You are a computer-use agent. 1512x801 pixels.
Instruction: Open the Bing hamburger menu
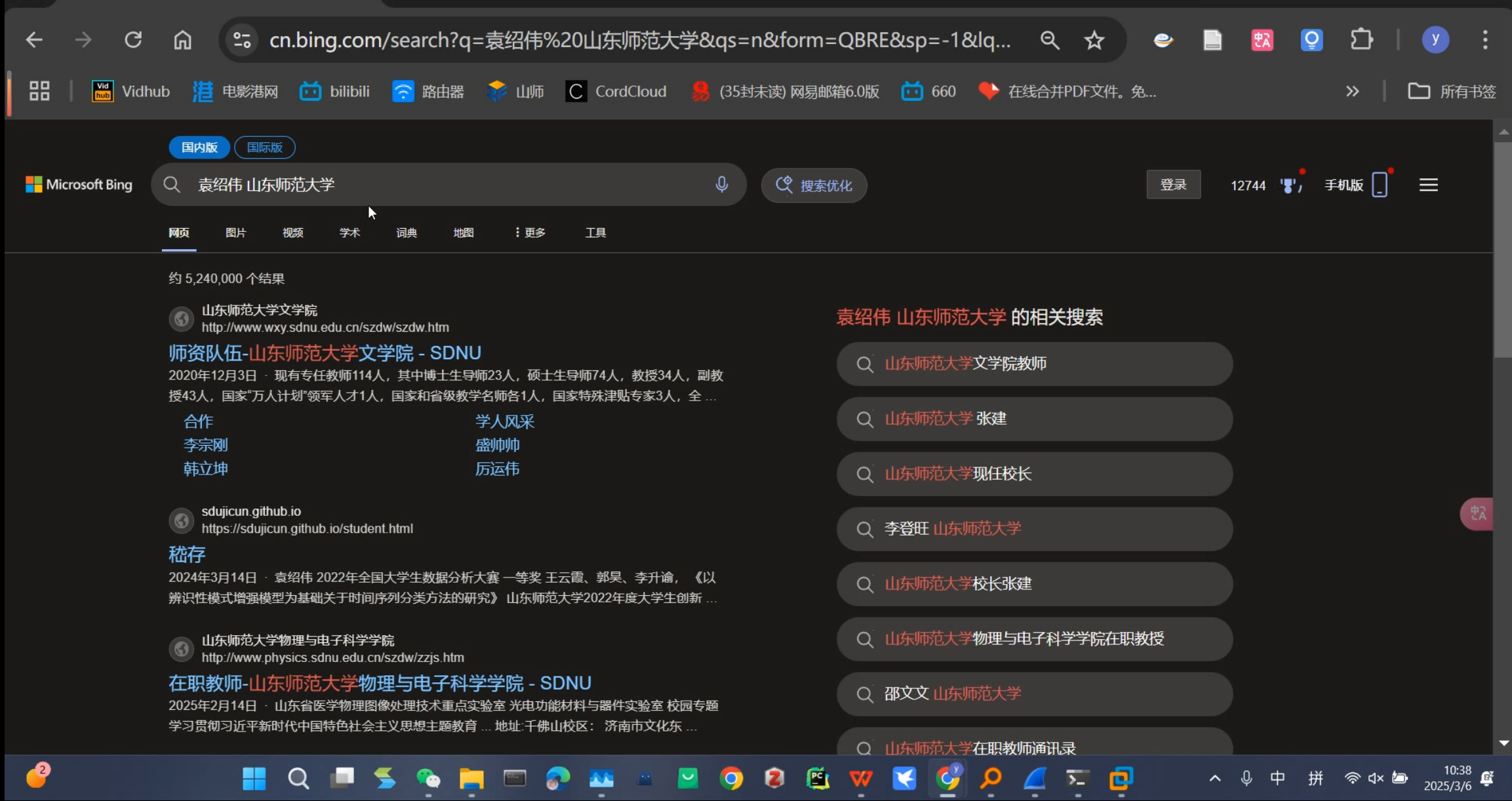point(1428,185)
